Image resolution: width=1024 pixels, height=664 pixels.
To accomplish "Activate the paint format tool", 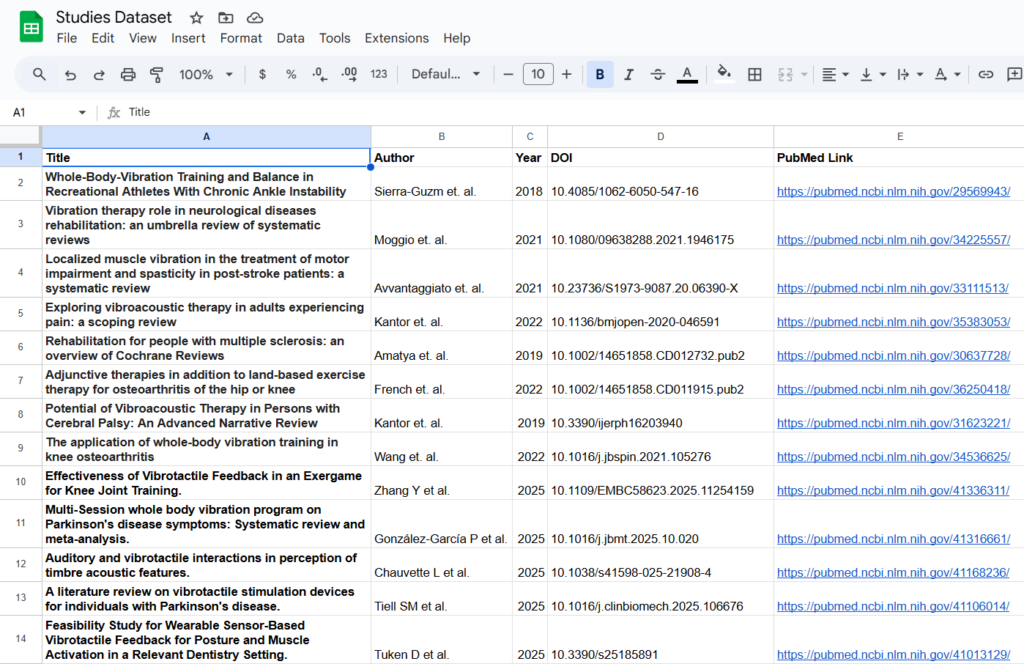I will (157, 74).
